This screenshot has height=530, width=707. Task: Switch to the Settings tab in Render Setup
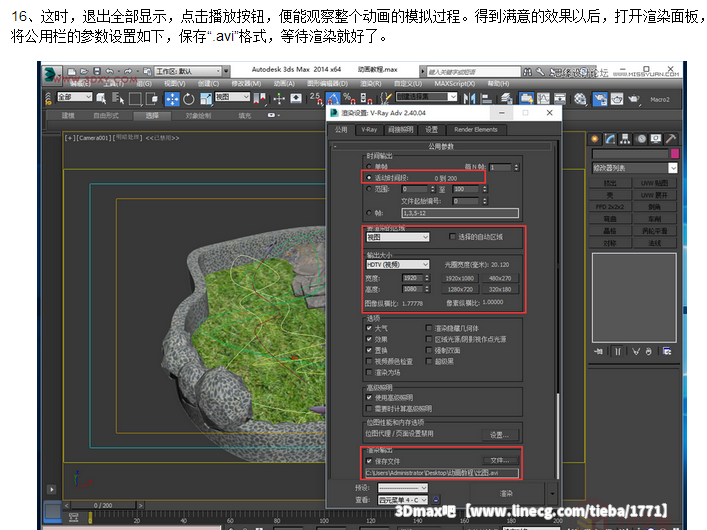click(431, 130)
